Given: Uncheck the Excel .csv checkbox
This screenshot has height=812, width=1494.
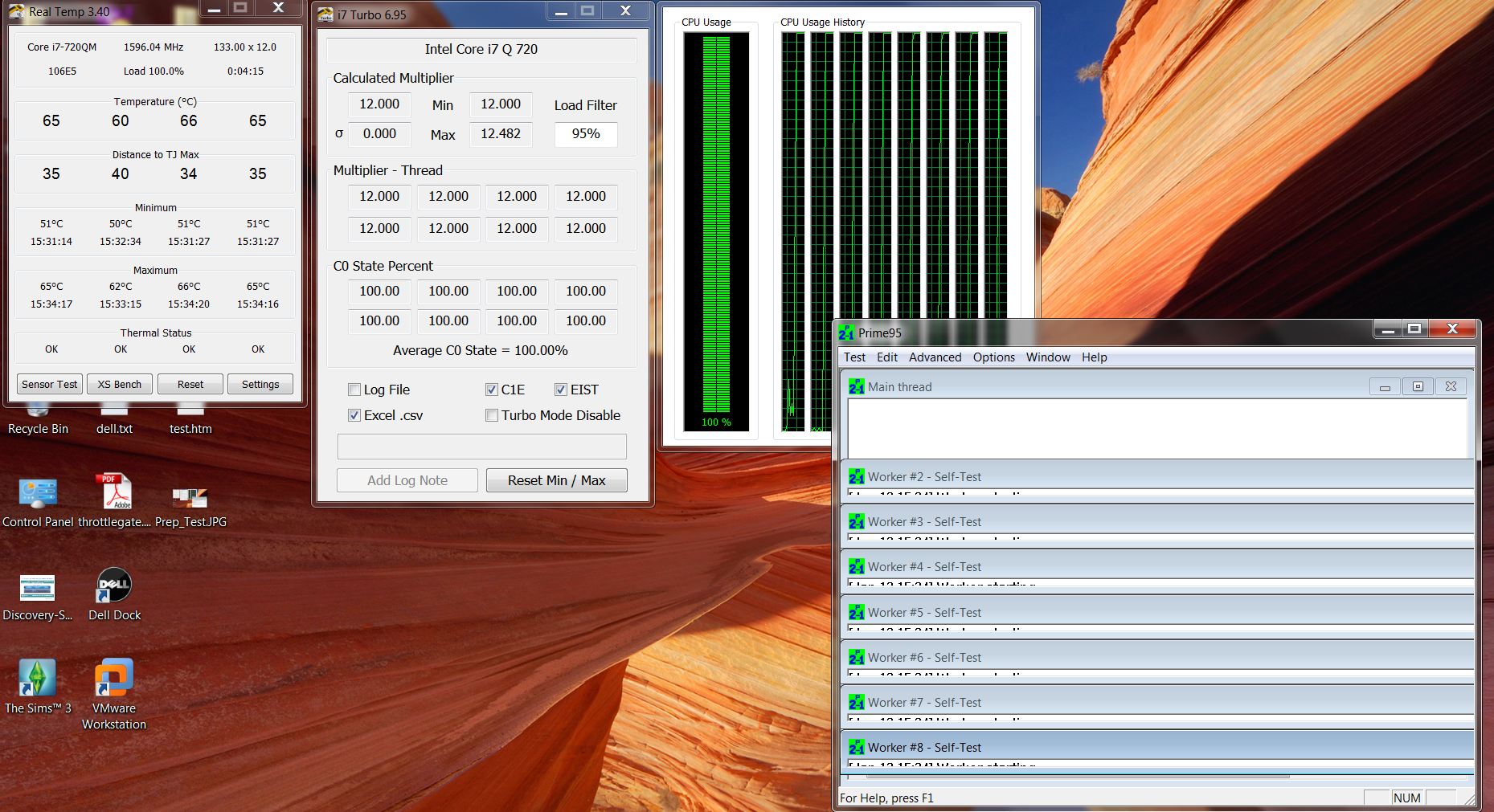Looking at the screenshot, I should click(x=354, y=415).
